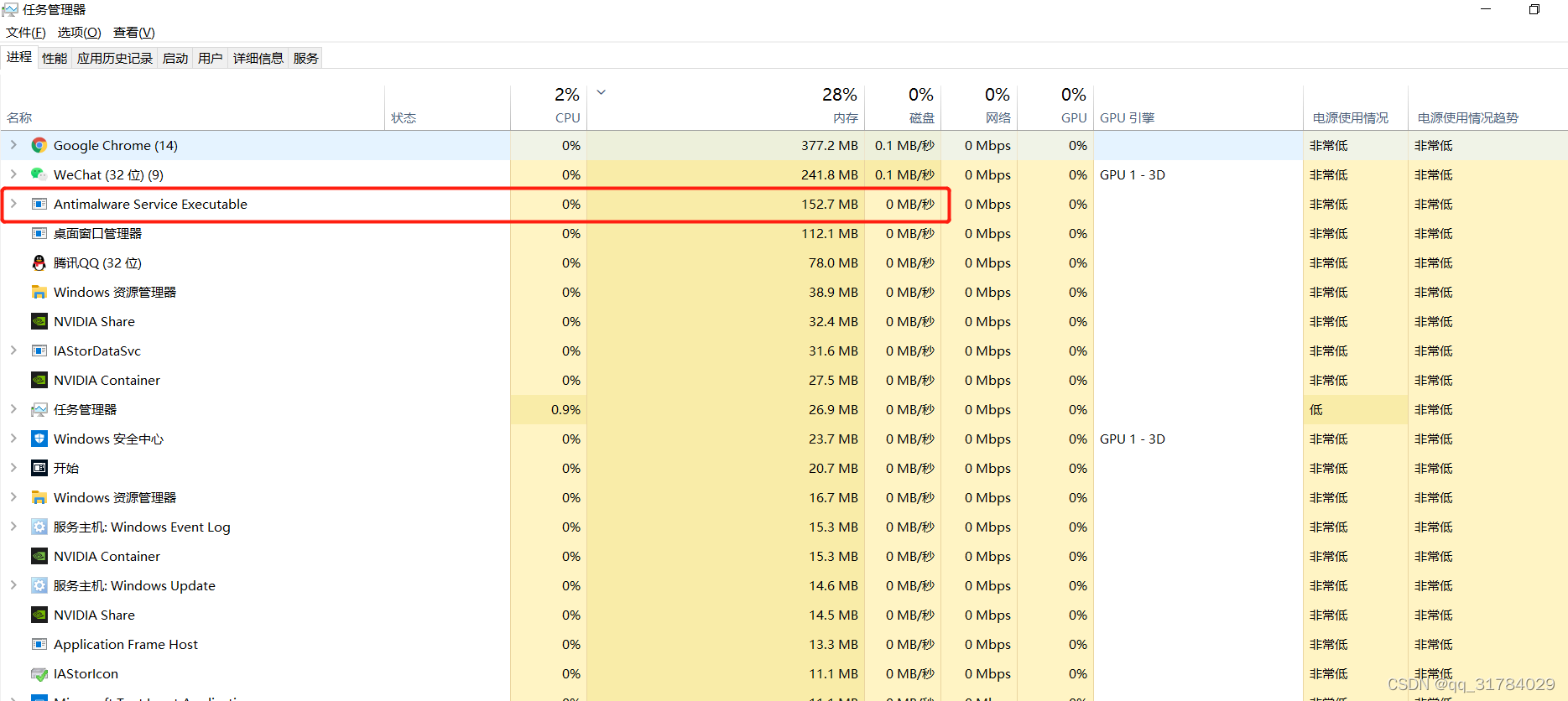Switch to the 启动 tab

pyautogui.click(x=175, y=58)
